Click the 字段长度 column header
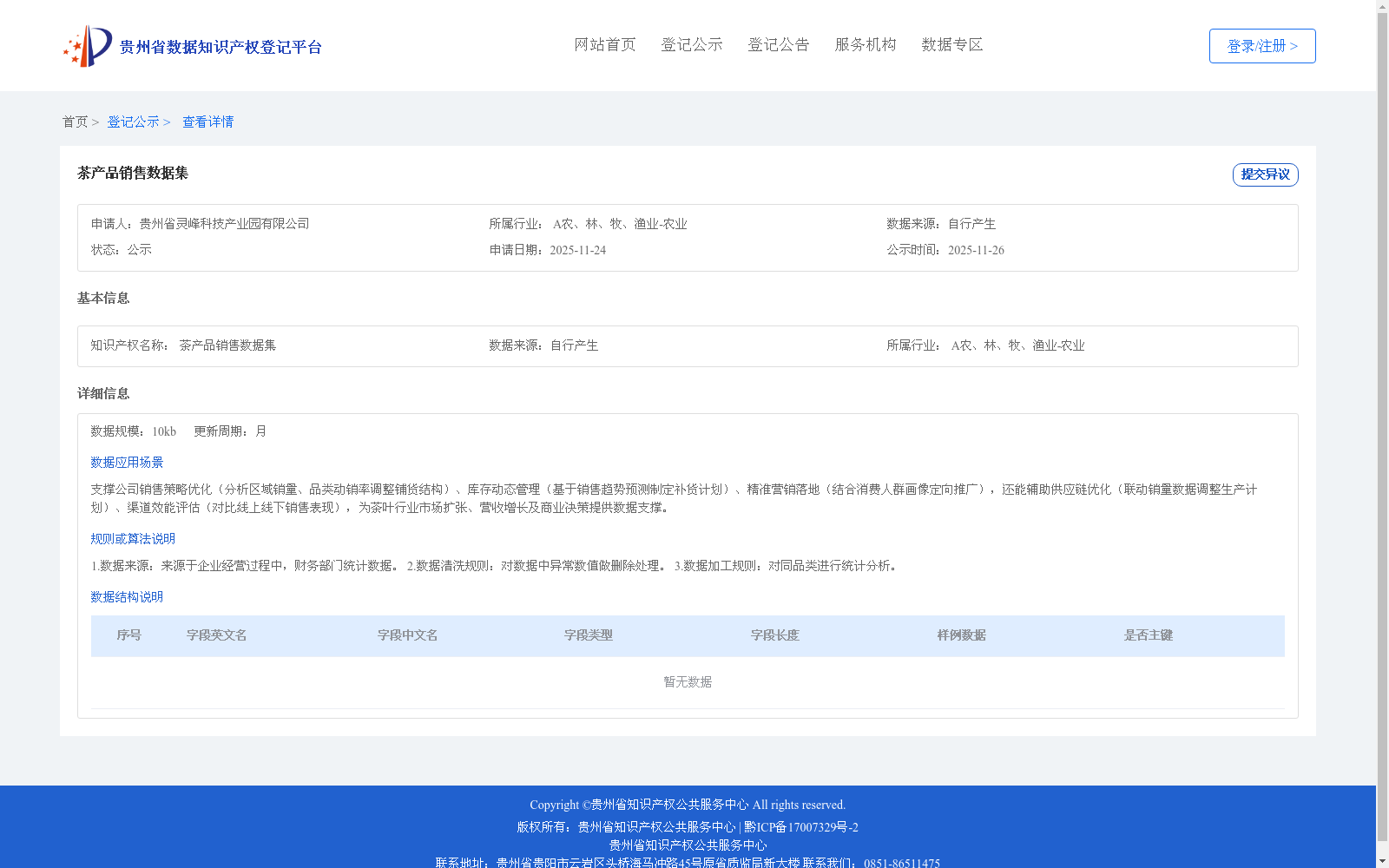Screen dimensions: 1389x868 pyautogui.click(x=775, y=635)
